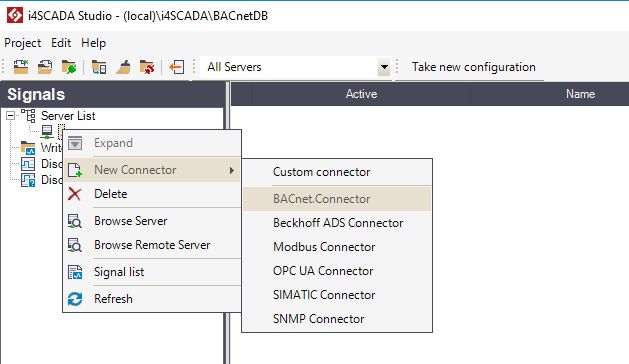
Task: Click the red X Delete icon
Action: click(x=75, y=194)
